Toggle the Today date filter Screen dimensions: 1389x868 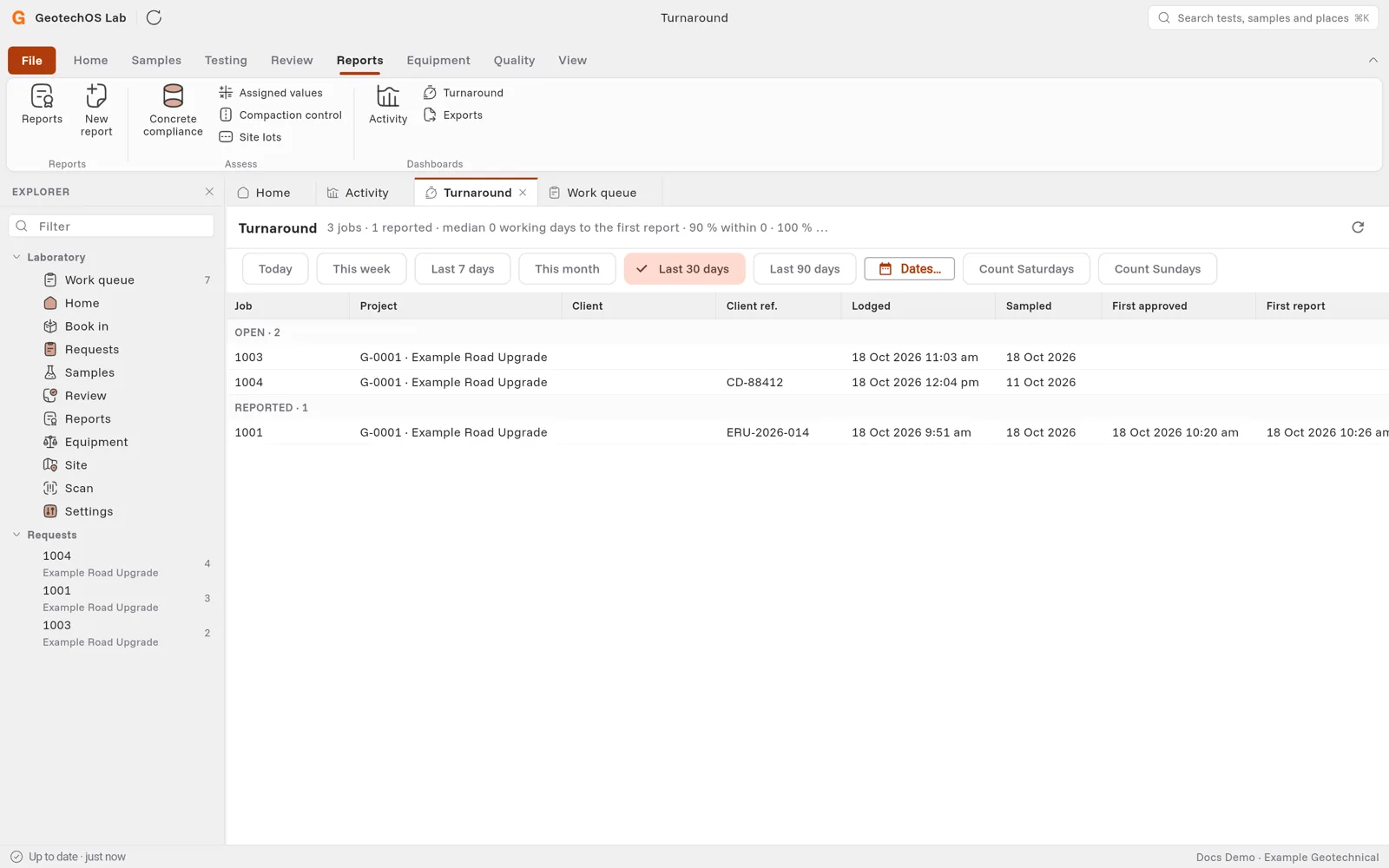tap(275, 269)
